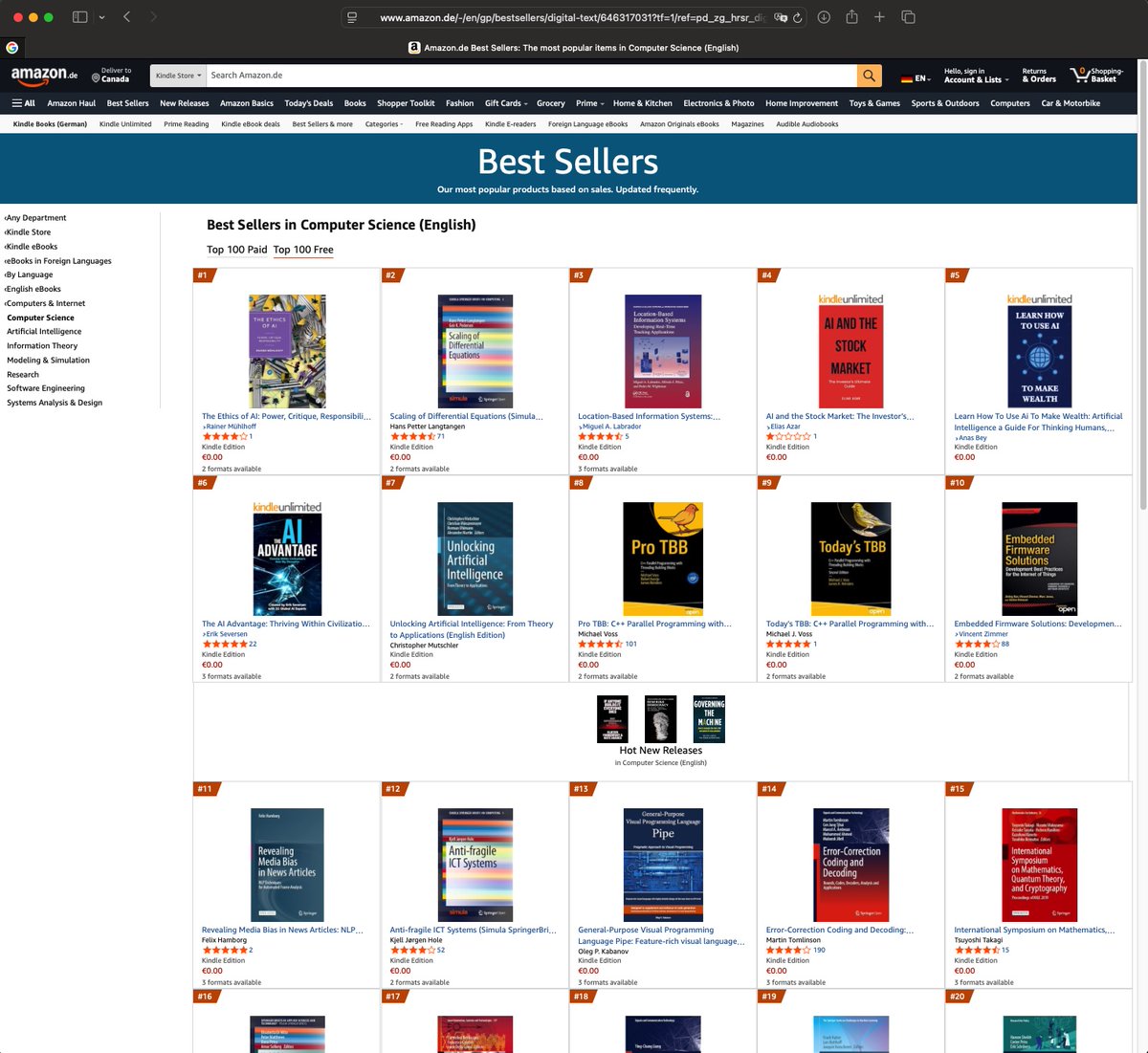
Task: Click the reader icon in address bar
Action: pos(352,17)
